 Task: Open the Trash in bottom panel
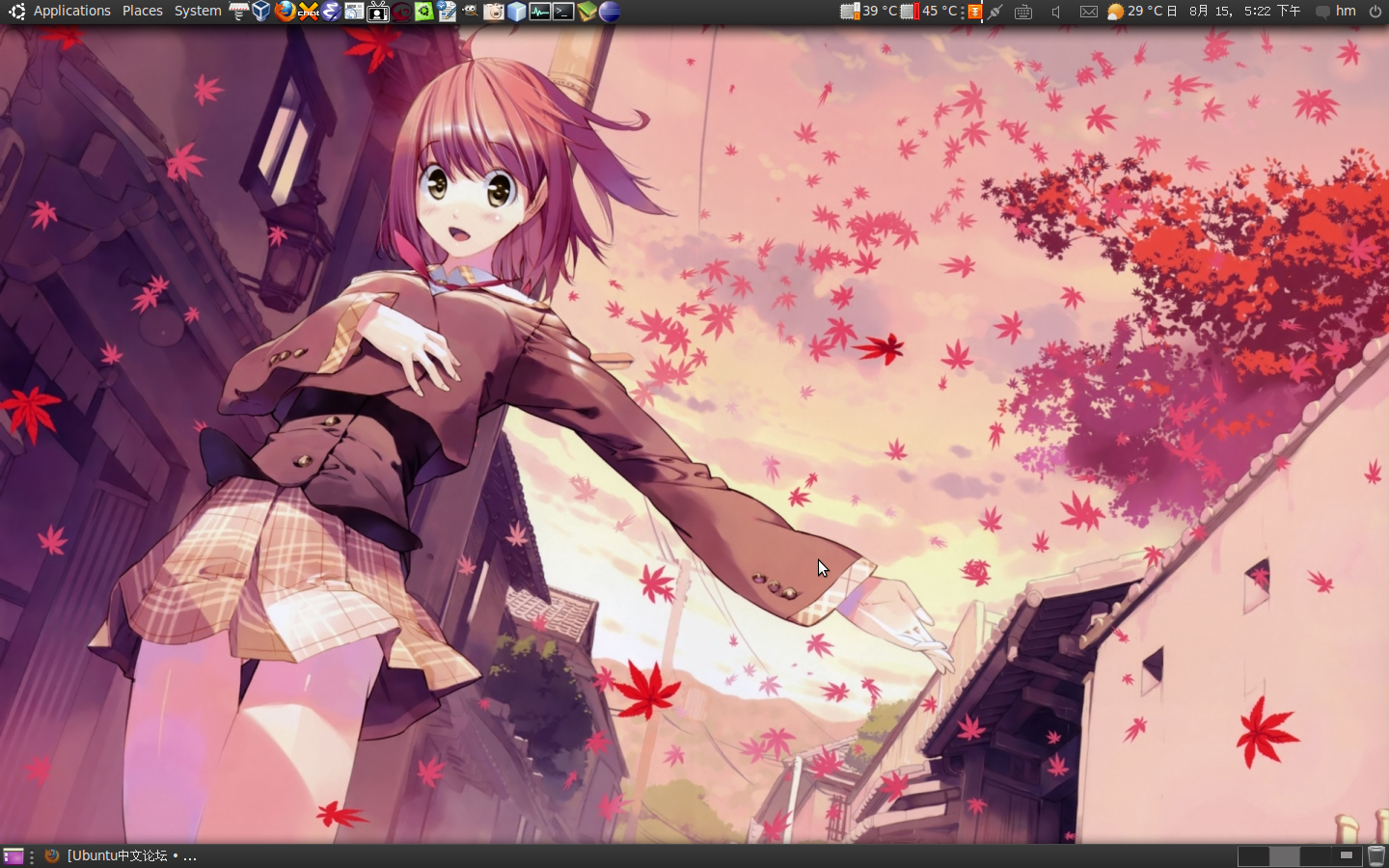tap(1376, 856)
